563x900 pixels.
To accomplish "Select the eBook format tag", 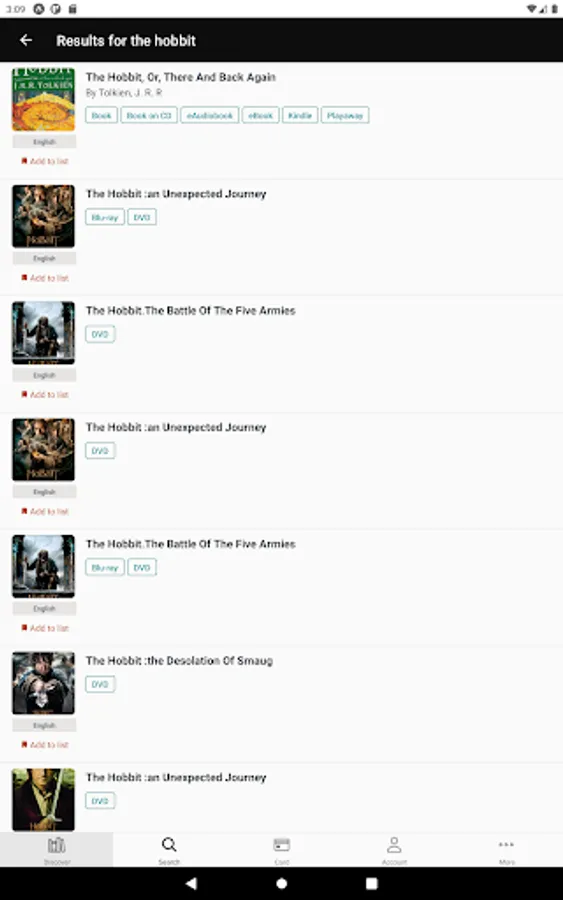I will click(261, 115).
